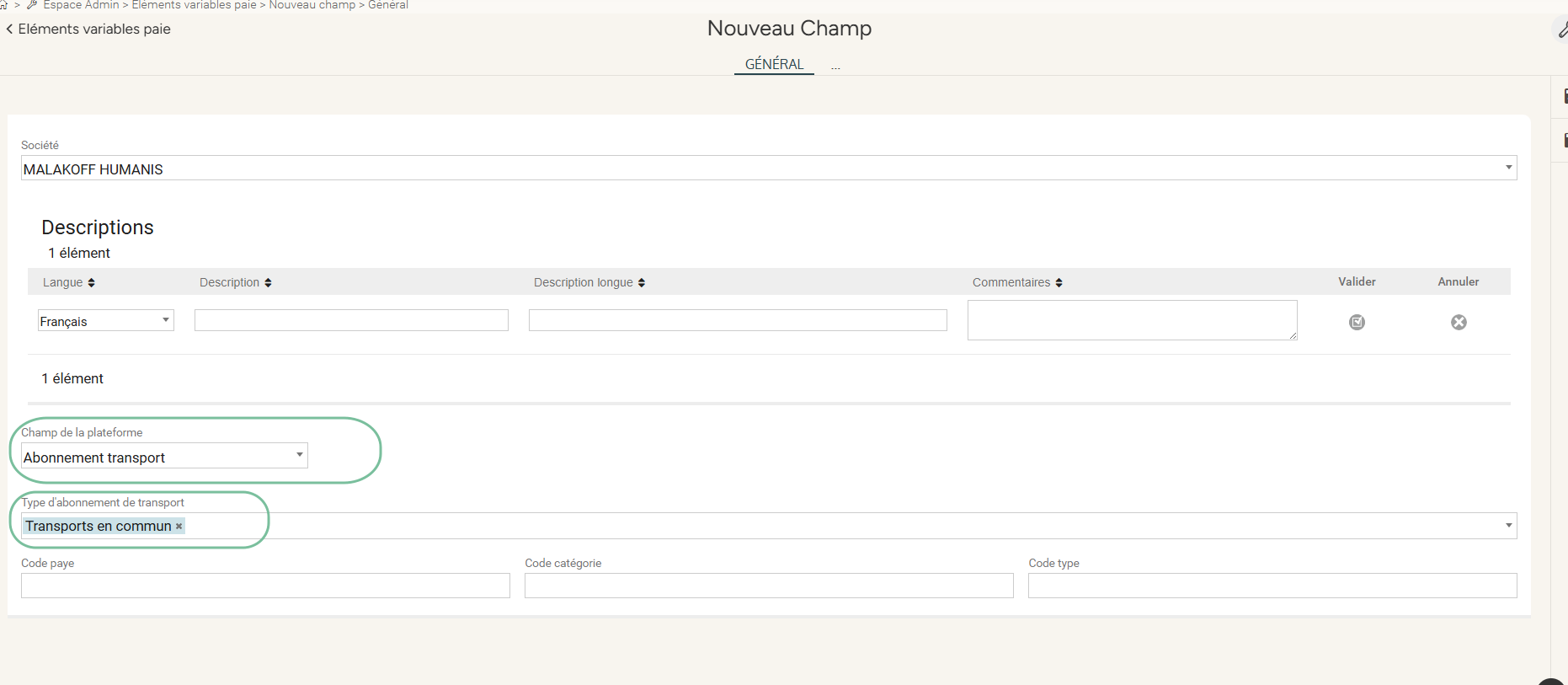
Task: Expand the Champ de la plateforme dropdown
Action: pyautogui.click(x=299, y=456)
